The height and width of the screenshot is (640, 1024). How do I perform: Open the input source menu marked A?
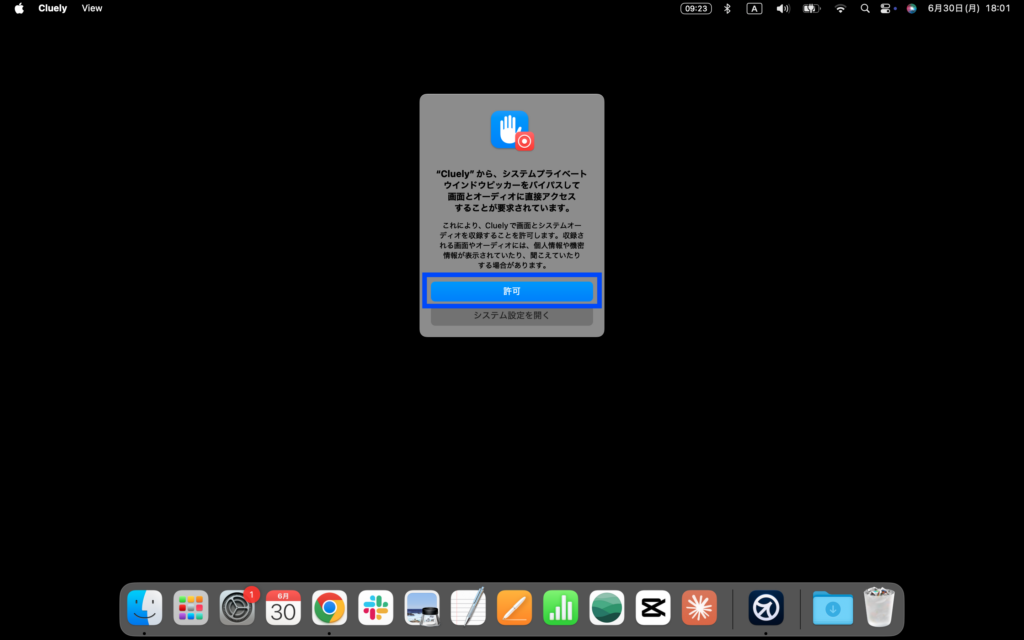tap(754, 8)
